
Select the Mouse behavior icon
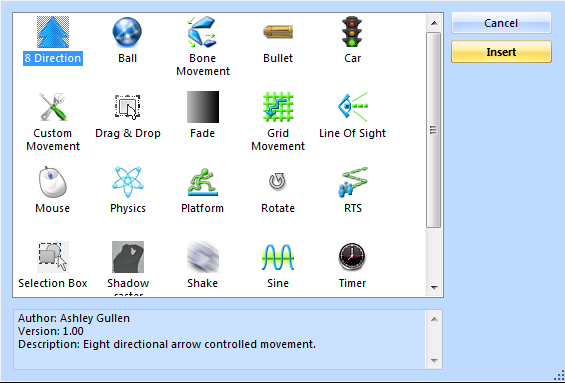pos(53,182)
